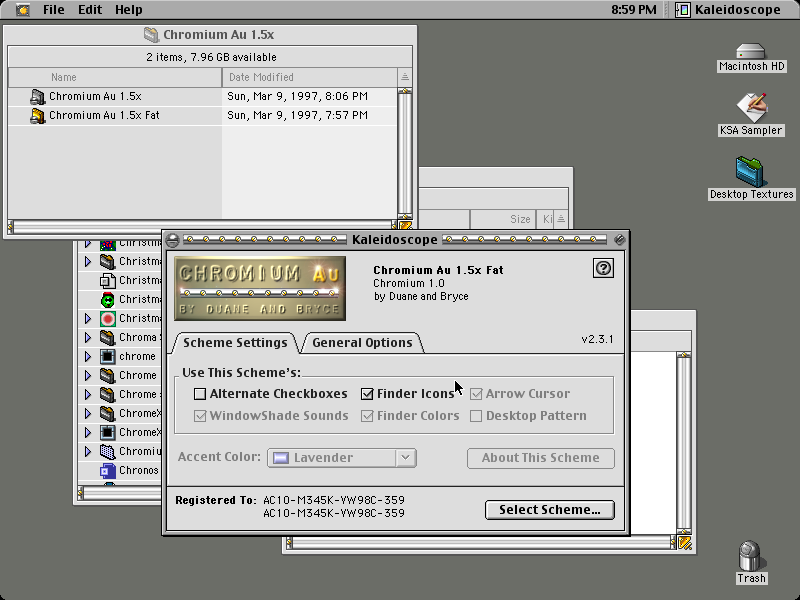
Task: Select the Chromium Au 1.5x Fat file icon
Action: (x=37, y=116)
